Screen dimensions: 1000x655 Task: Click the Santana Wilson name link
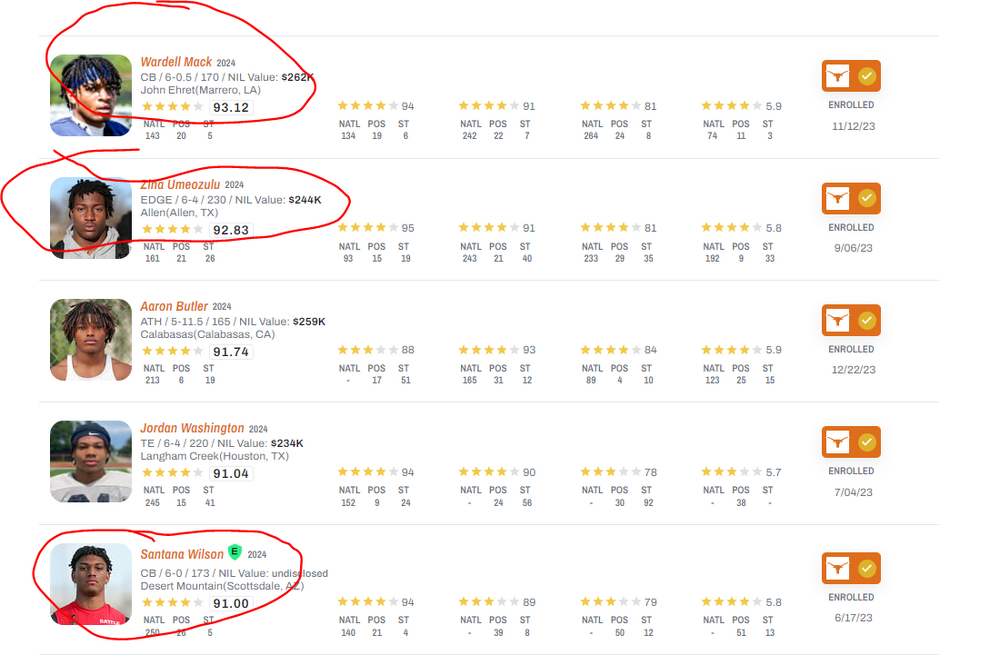(182, 554)
